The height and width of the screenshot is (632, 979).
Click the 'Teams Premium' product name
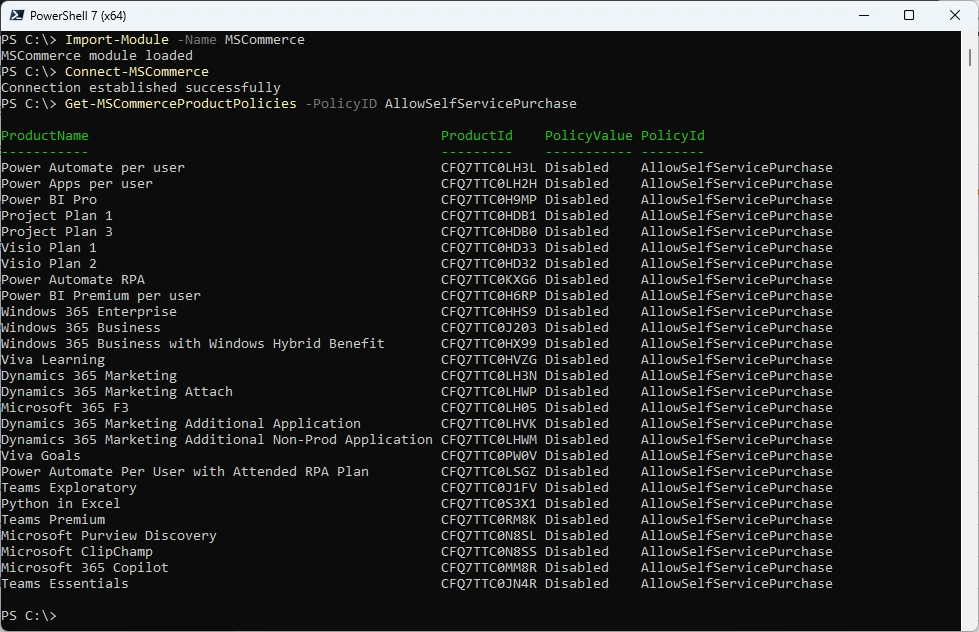click(x=53, y=520)
